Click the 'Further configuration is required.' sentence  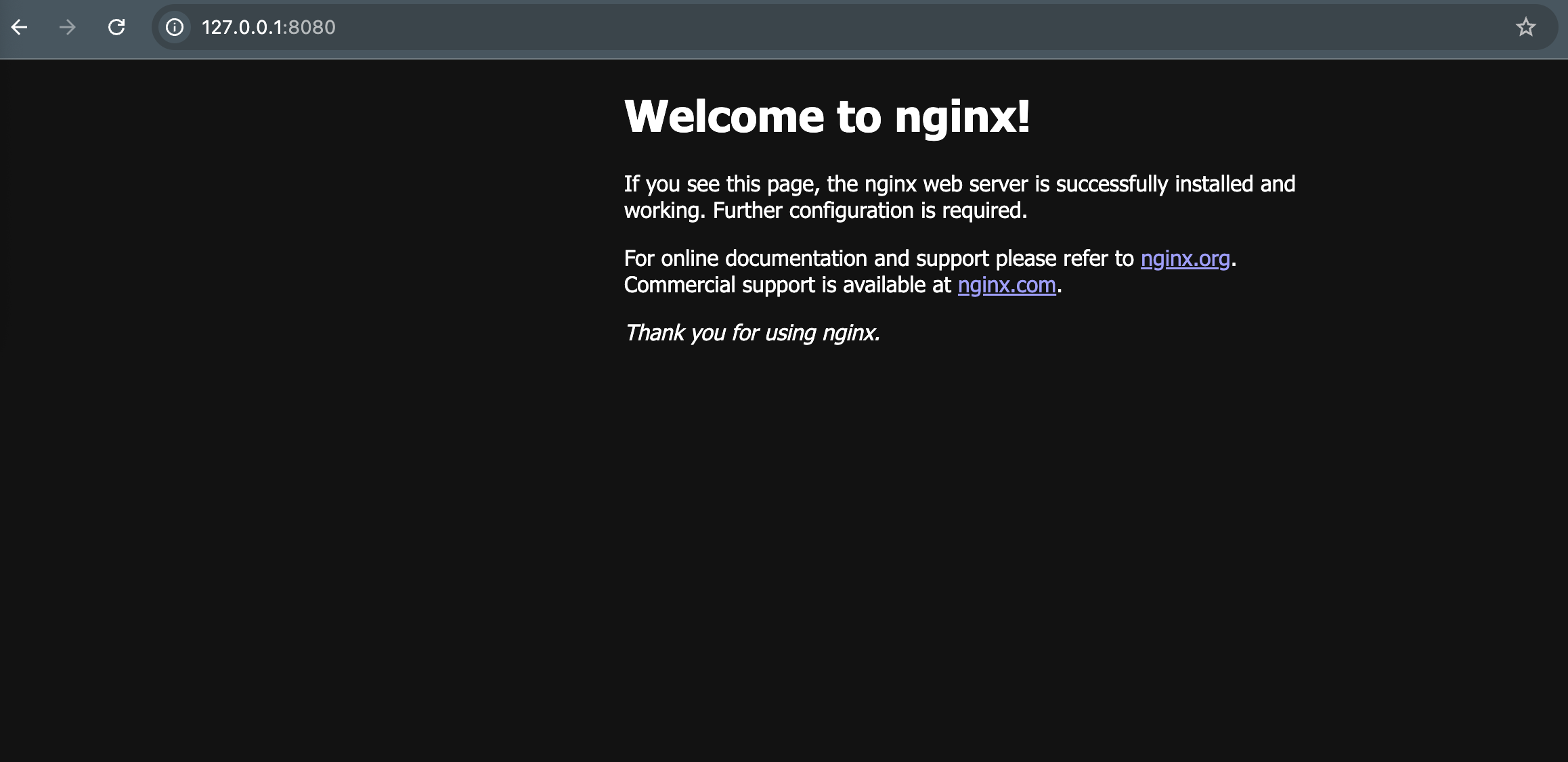870,210
